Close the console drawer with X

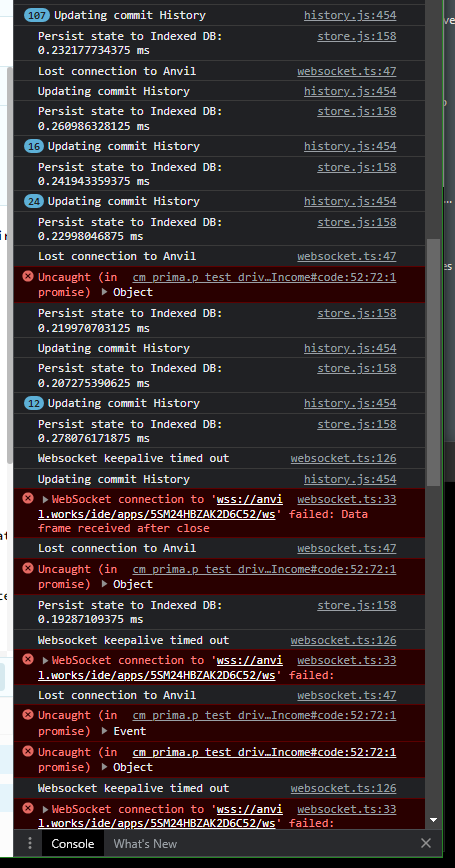[x=425, y=843]
